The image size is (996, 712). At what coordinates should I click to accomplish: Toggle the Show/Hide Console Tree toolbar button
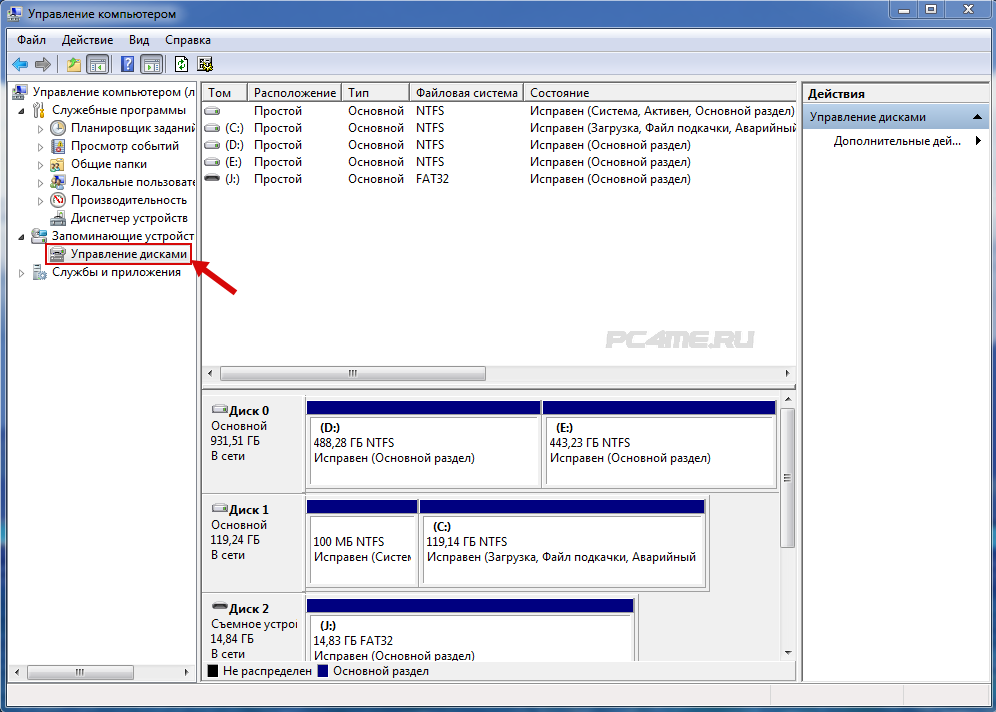[x=97, y=65]
